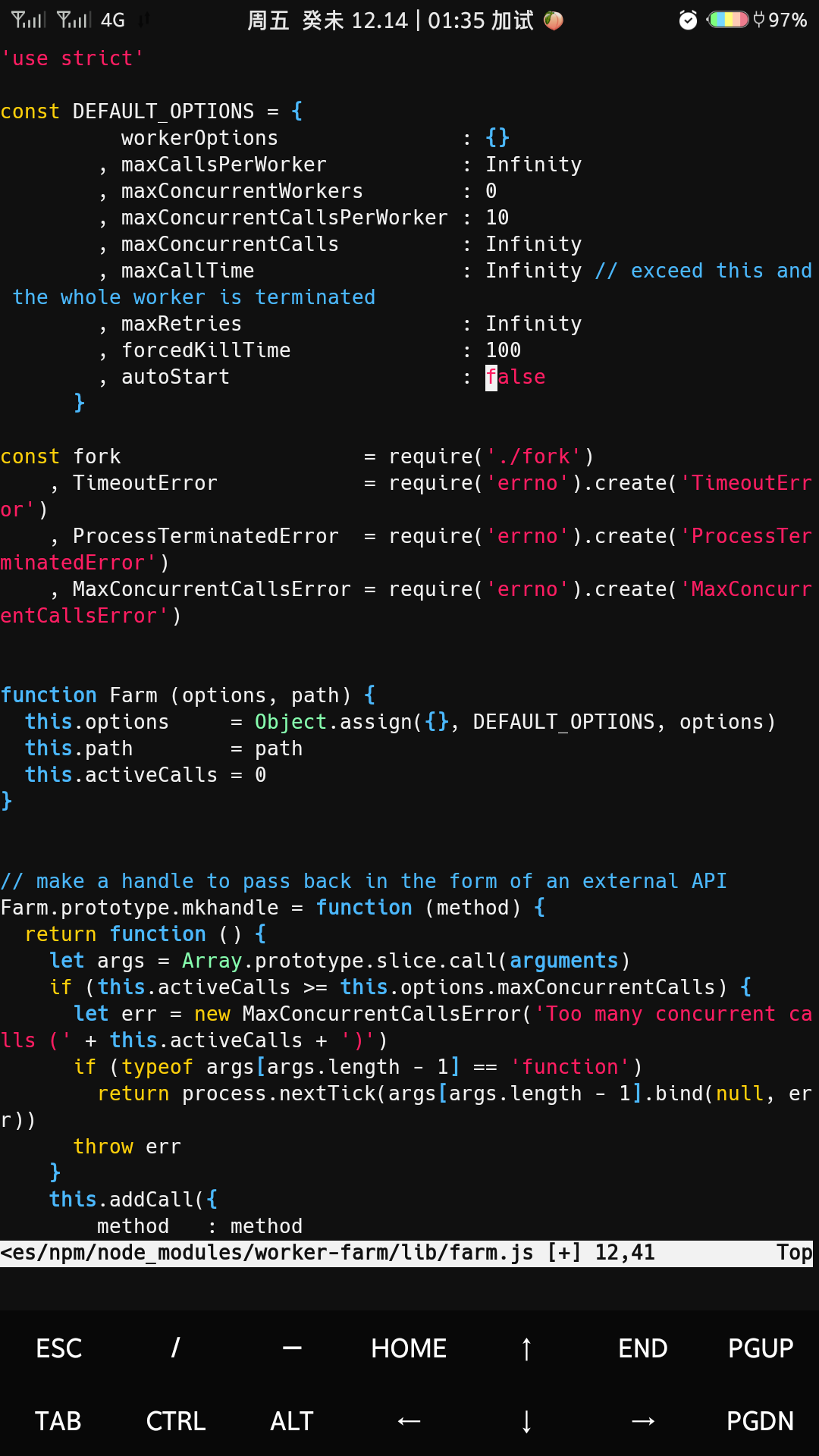Tap the slash key

click(x=175, y=1348)
